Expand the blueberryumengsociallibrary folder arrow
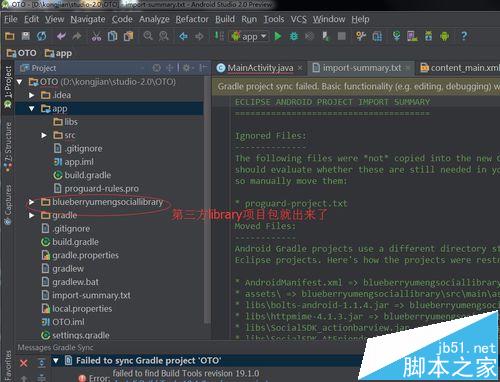The width and height of the screenshot is (500, 382). coord(32,202)
